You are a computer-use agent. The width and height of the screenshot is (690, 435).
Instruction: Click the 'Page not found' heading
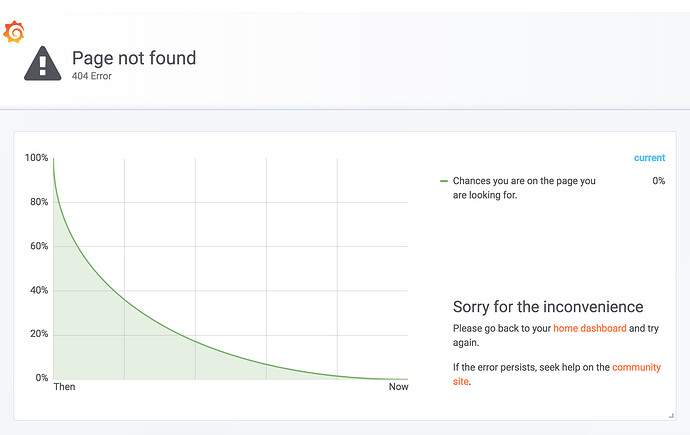[x=134, y=58]
